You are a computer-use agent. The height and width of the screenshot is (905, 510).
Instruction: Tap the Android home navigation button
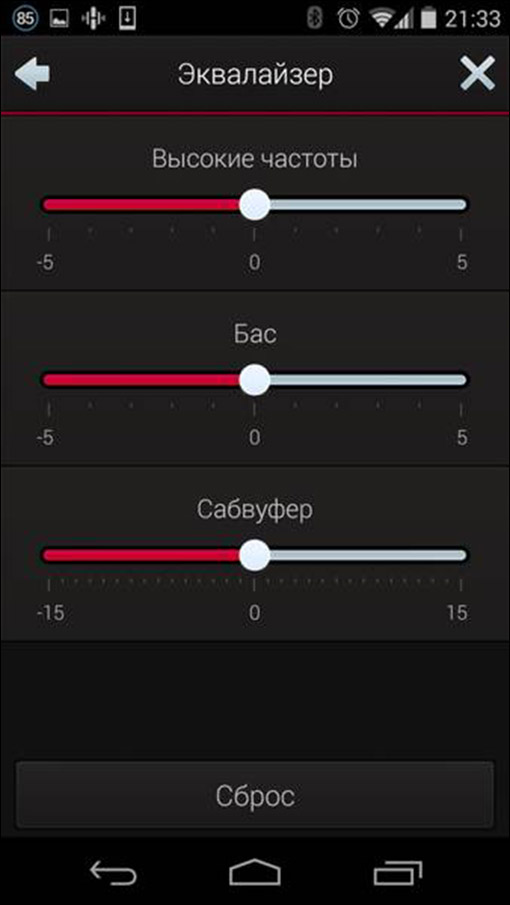254,872
